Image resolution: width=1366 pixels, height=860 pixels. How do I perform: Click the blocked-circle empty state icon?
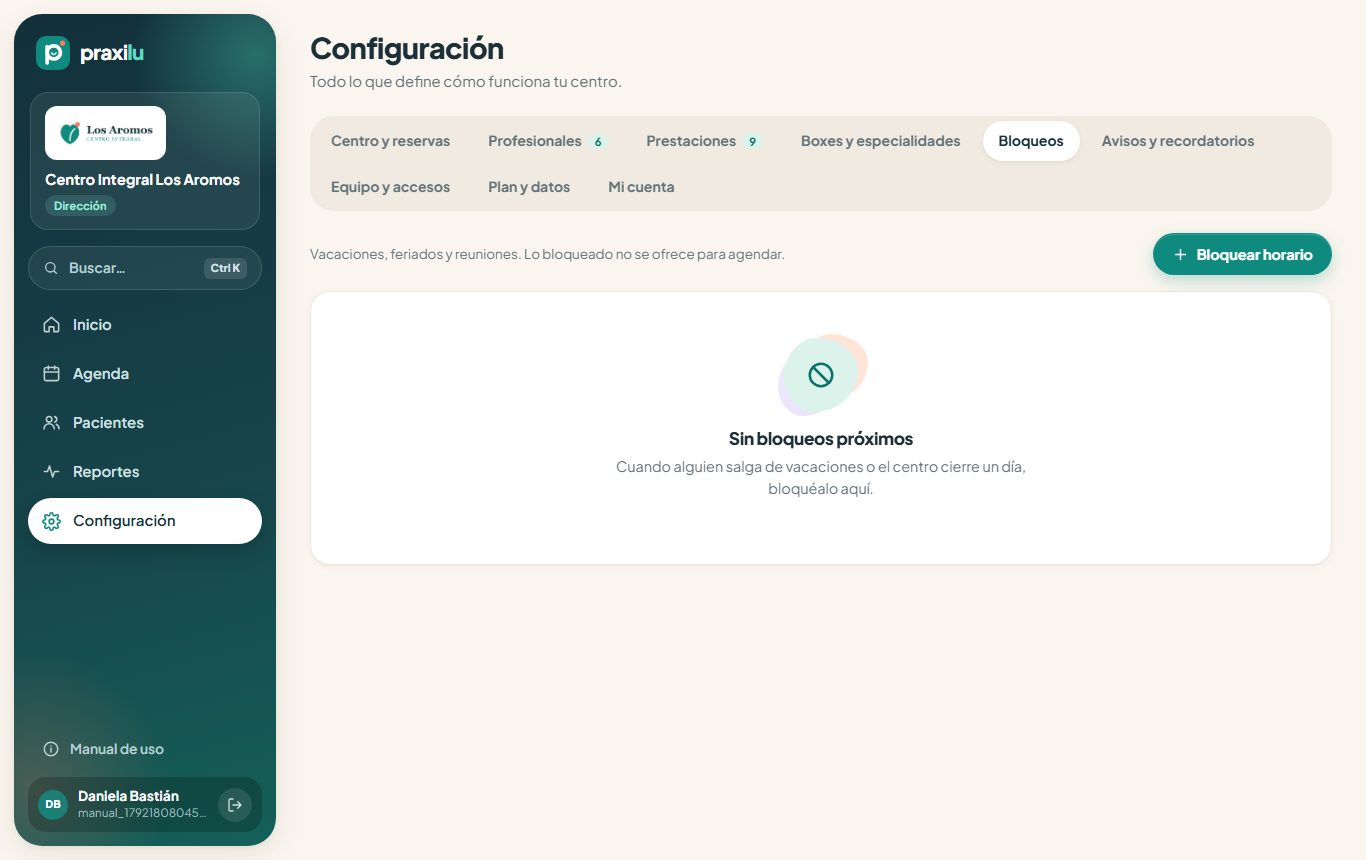point(821,375)
